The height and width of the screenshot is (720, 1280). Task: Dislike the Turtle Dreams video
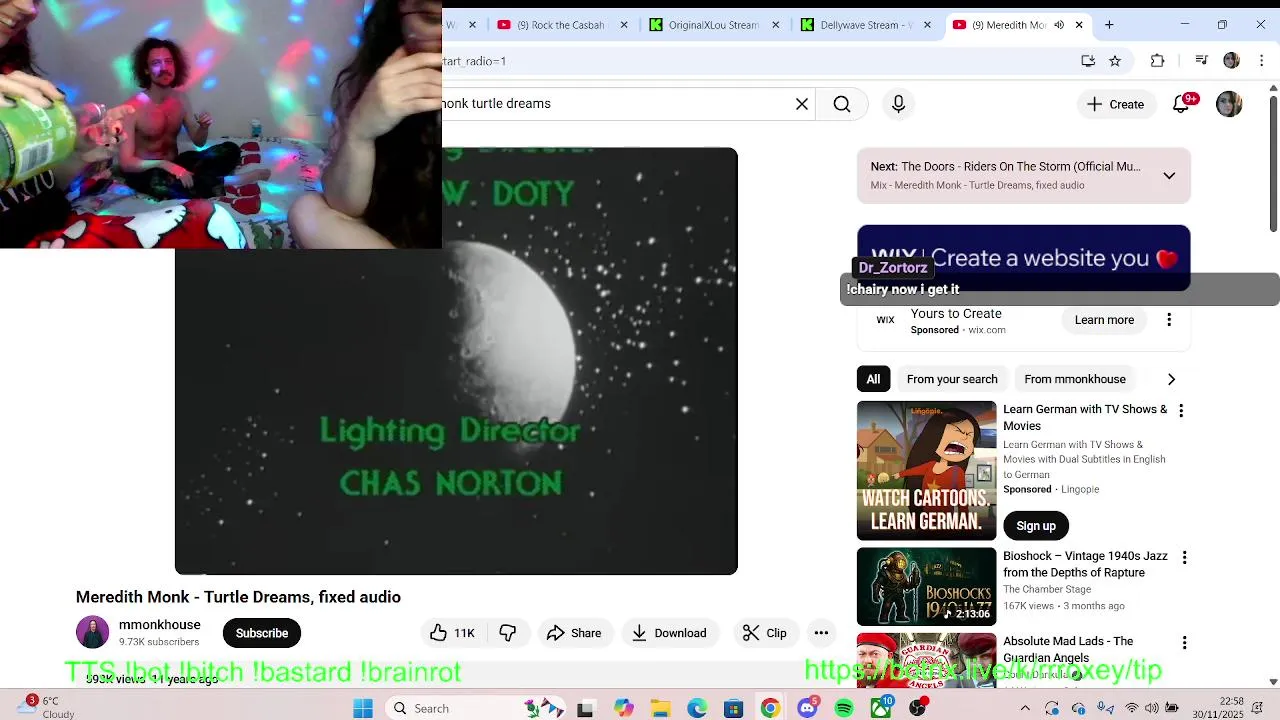click(x=508, y=633)
